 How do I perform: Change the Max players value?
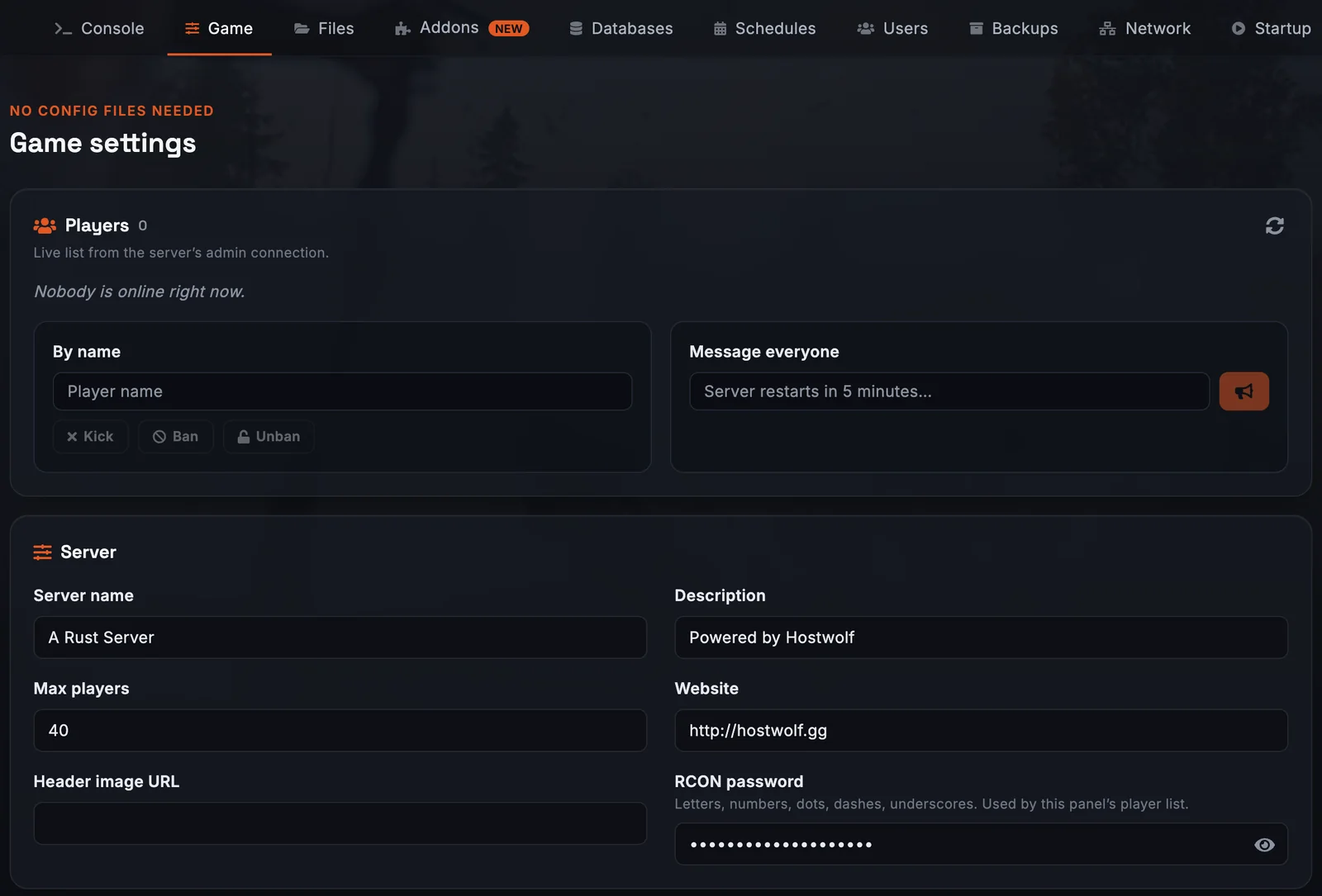[x=340, y=731]
